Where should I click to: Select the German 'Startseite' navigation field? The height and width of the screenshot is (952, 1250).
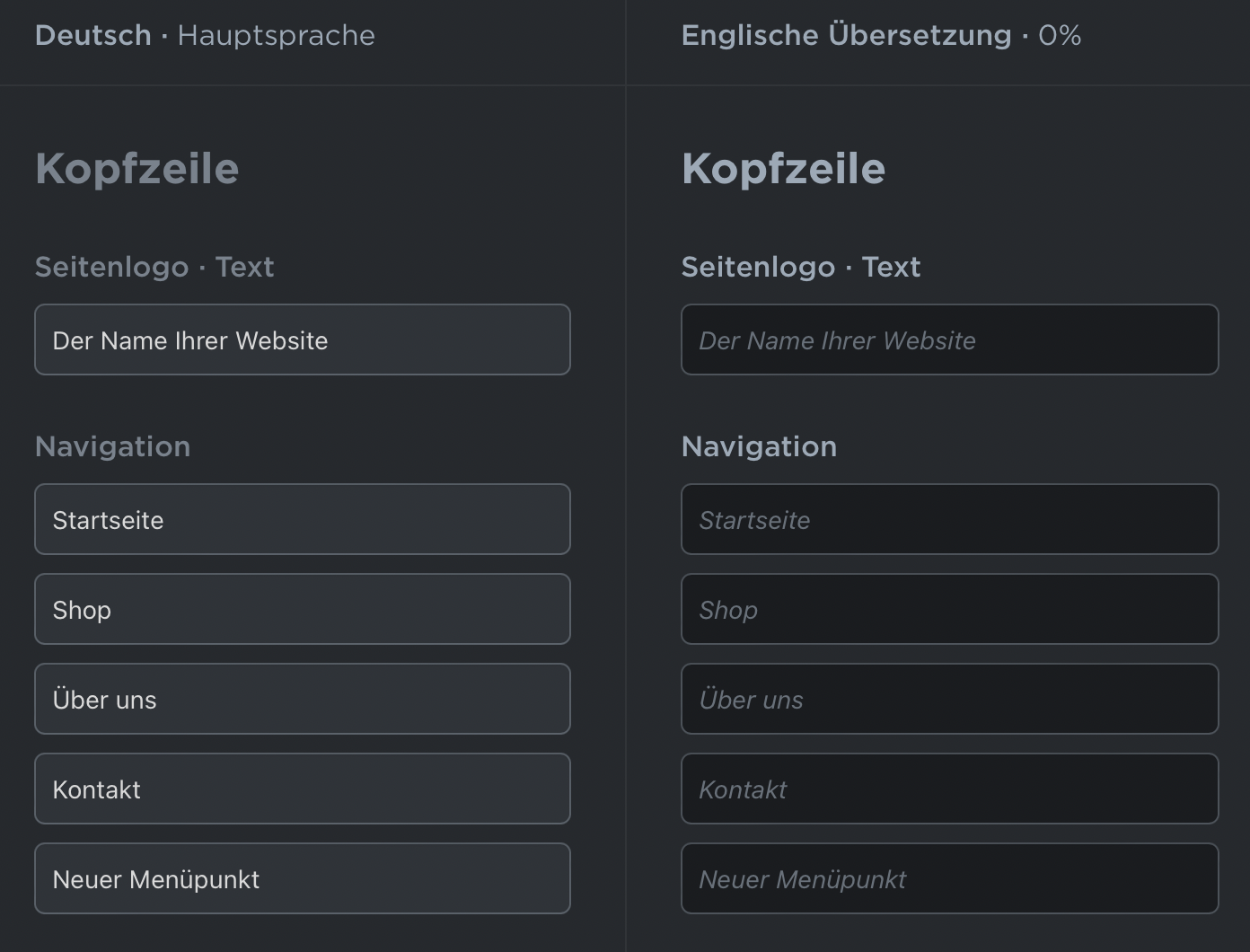pos(303,519)
